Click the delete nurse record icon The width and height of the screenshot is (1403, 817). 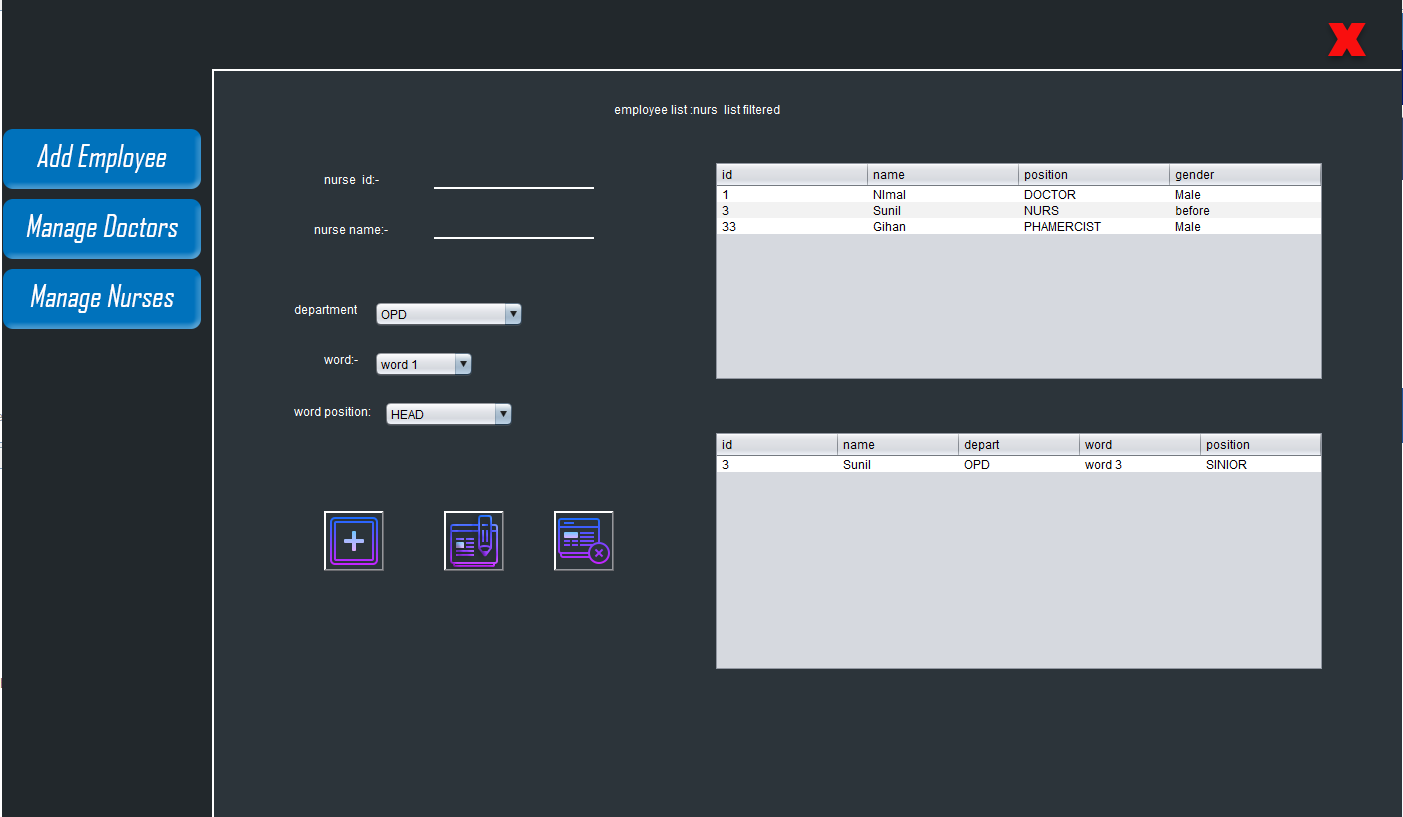pos(584,541)
